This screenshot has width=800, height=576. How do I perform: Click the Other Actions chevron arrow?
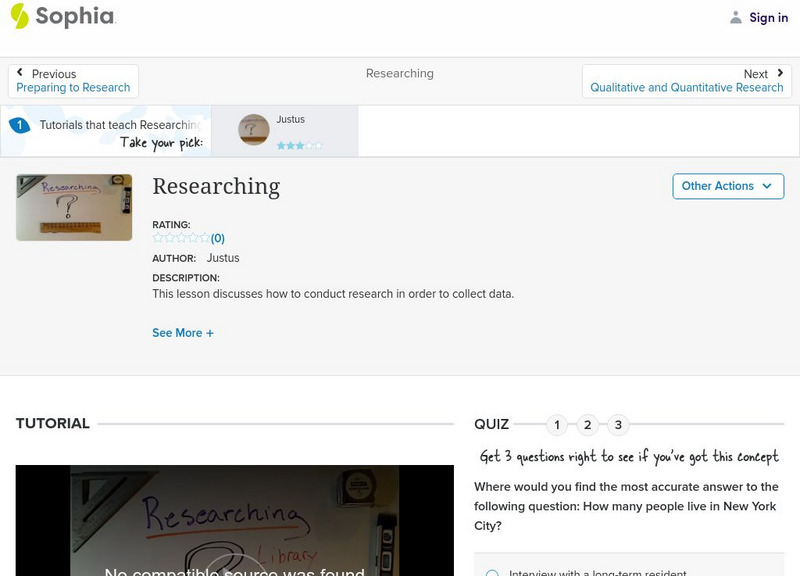(x=766, y=186)
